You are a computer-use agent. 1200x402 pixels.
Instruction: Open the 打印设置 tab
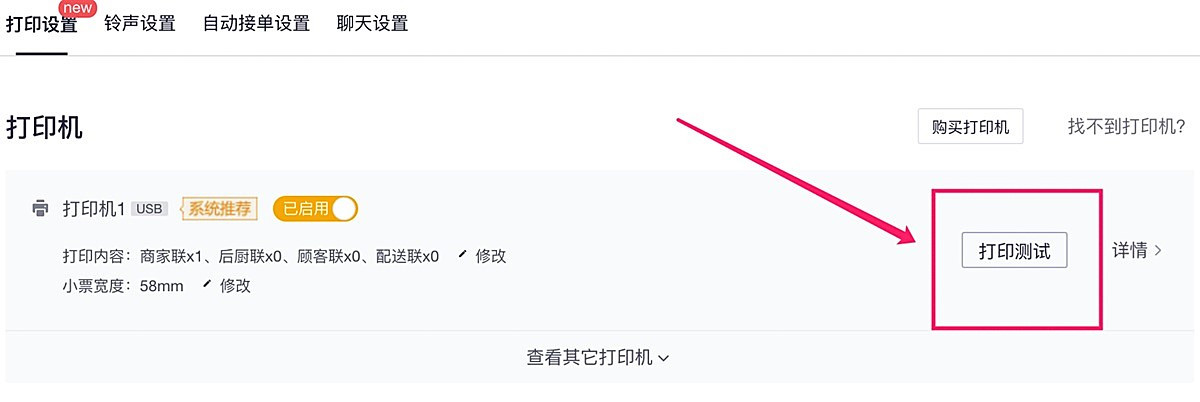click(x=41, y=24)
